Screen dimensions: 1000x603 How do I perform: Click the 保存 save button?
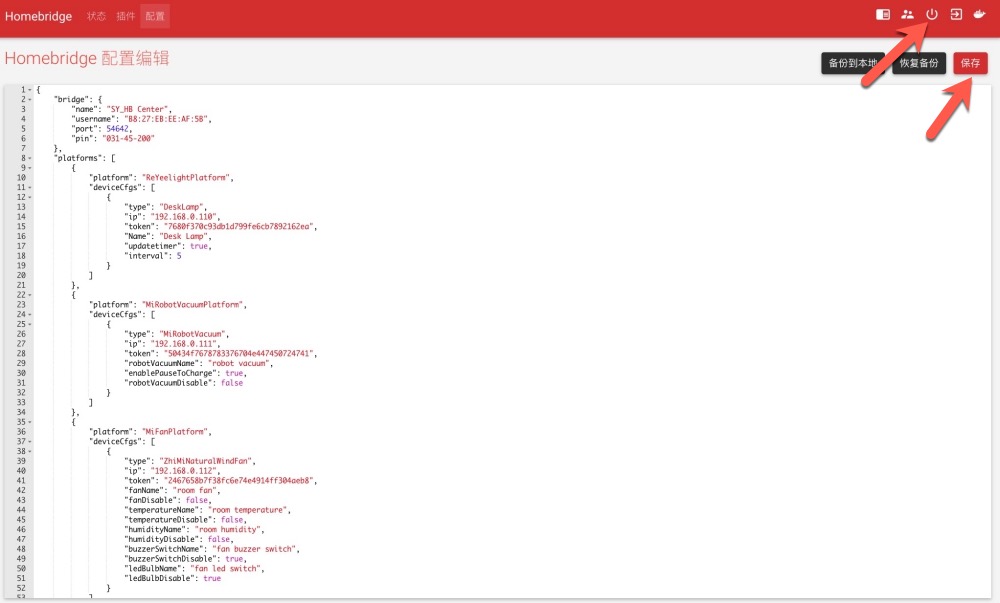tap(971, 63)
